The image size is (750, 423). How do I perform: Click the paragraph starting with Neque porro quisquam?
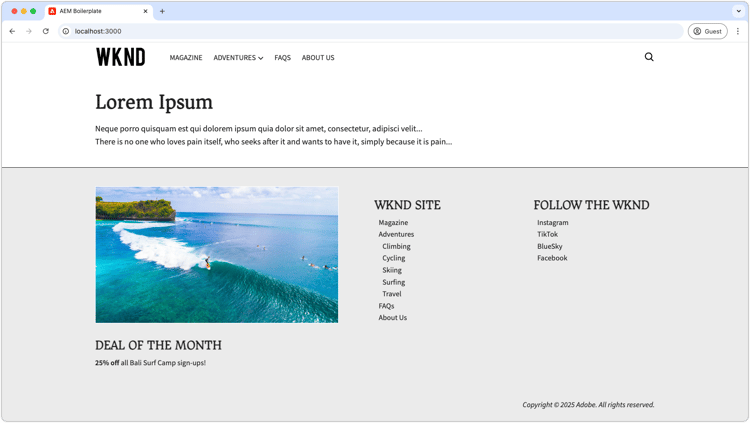[258, 128]
